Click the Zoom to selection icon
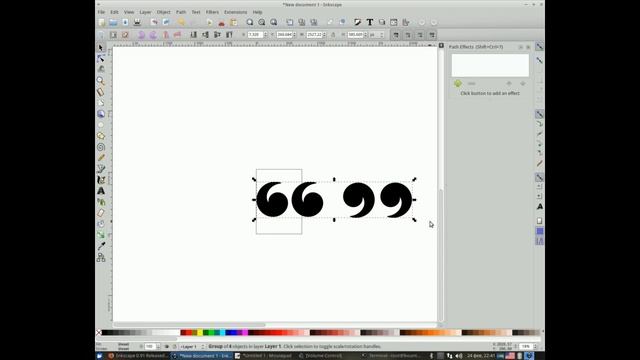Viewport: 640px width, 360px height. pos(250,22)
